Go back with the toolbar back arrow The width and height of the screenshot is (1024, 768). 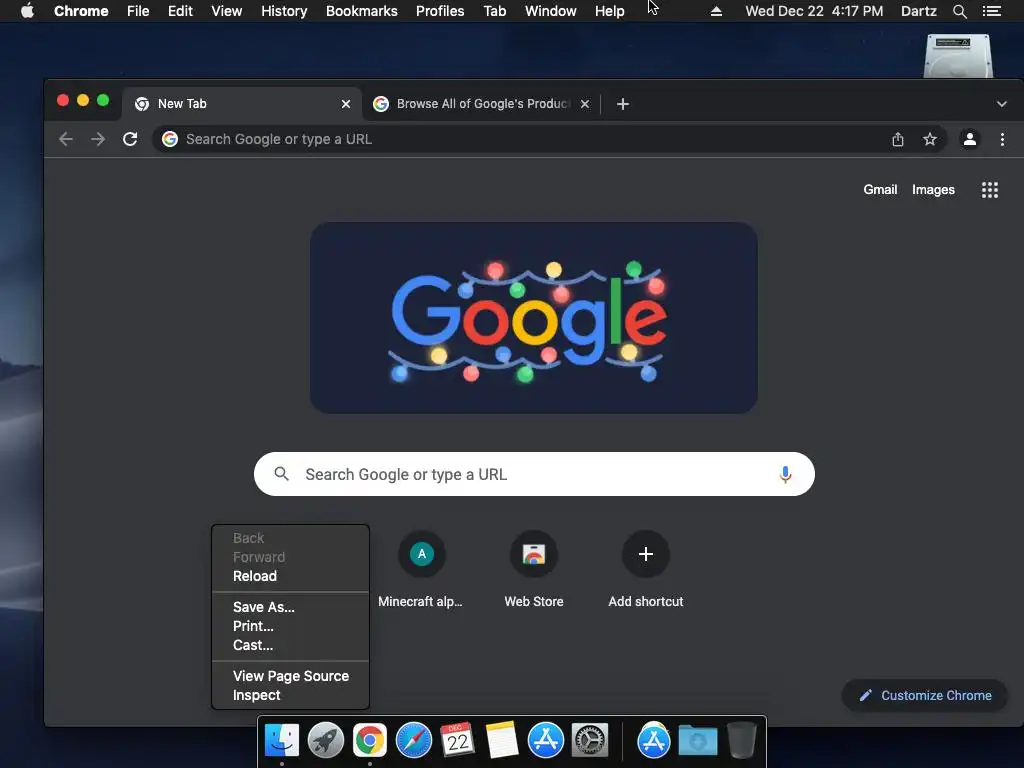[x=65, y=139]
